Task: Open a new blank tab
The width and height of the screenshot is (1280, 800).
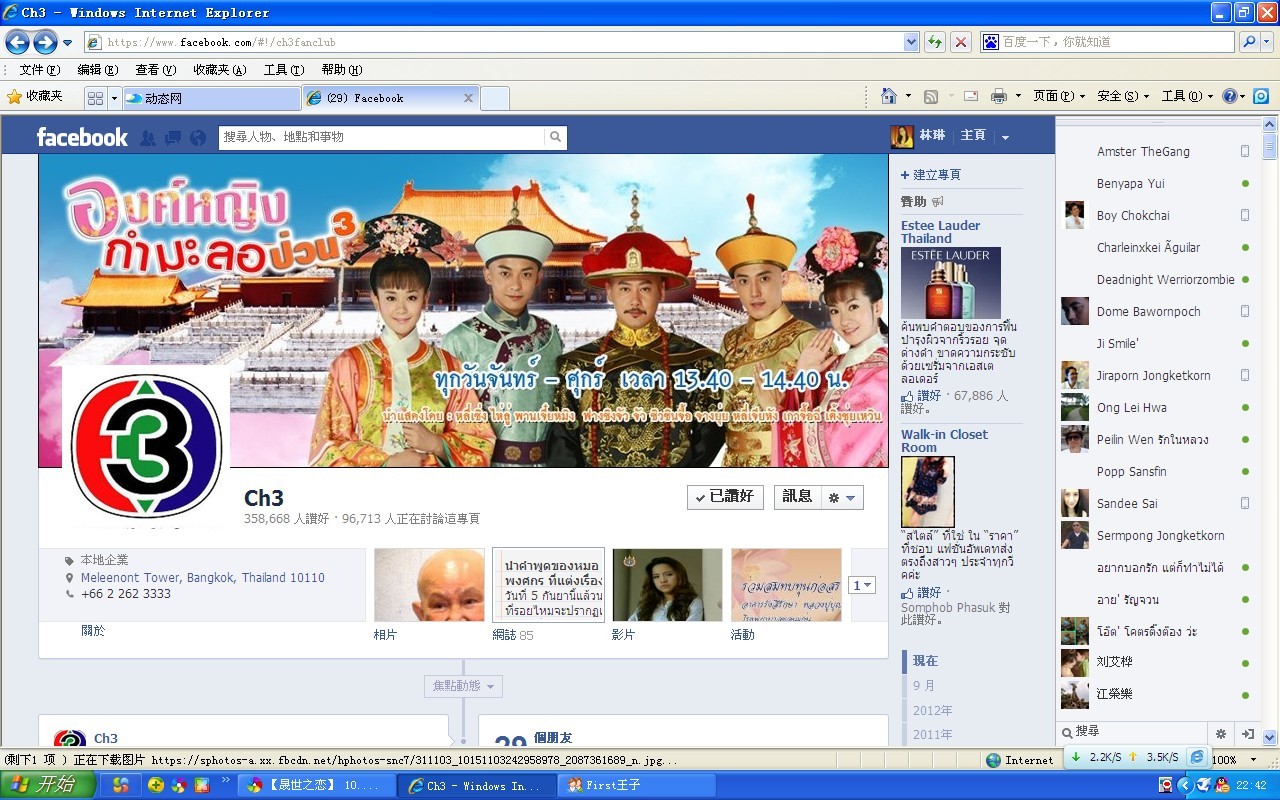Action: (495, 98)
